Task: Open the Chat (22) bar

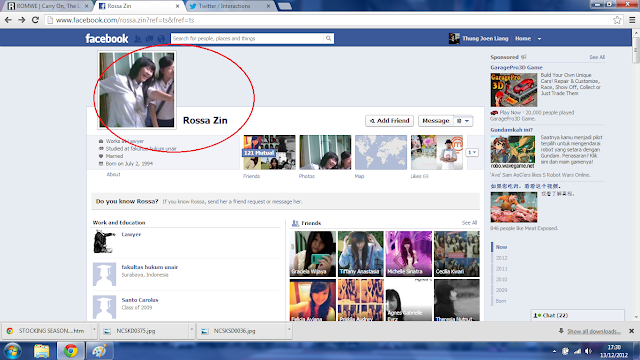Action: tap(578, 316)
